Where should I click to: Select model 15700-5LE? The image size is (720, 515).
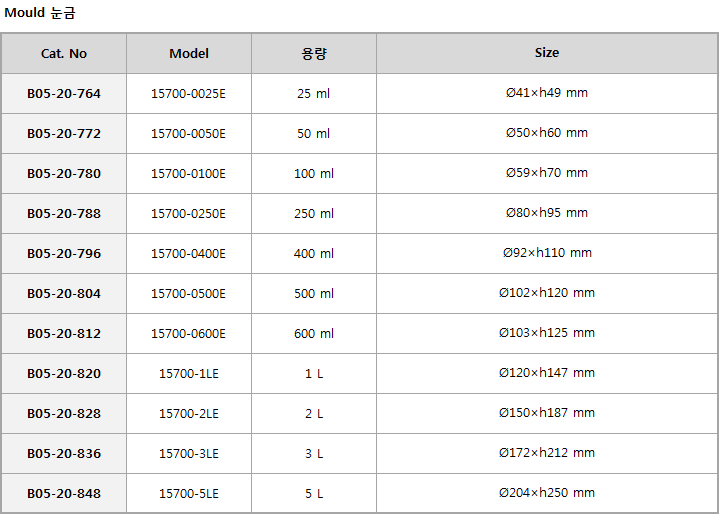189,493
